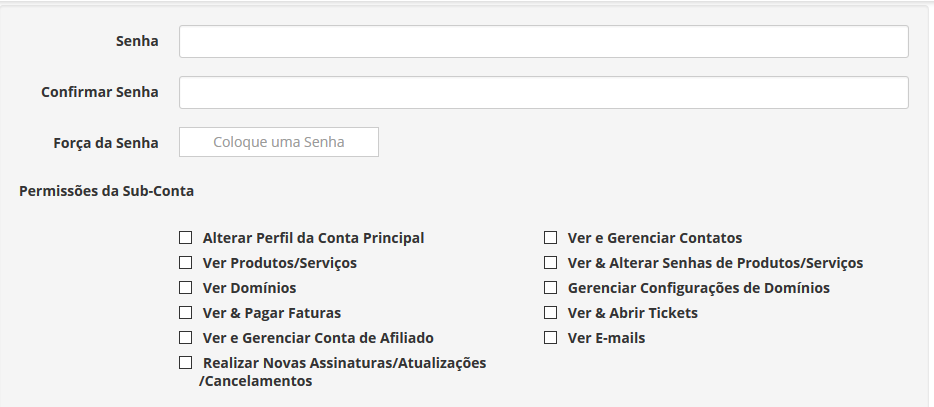Tick Realizar Novas Assinaturas/Atualizações checkbox
The width and height of the screenshot is (934, 407).
pos(185,363)
